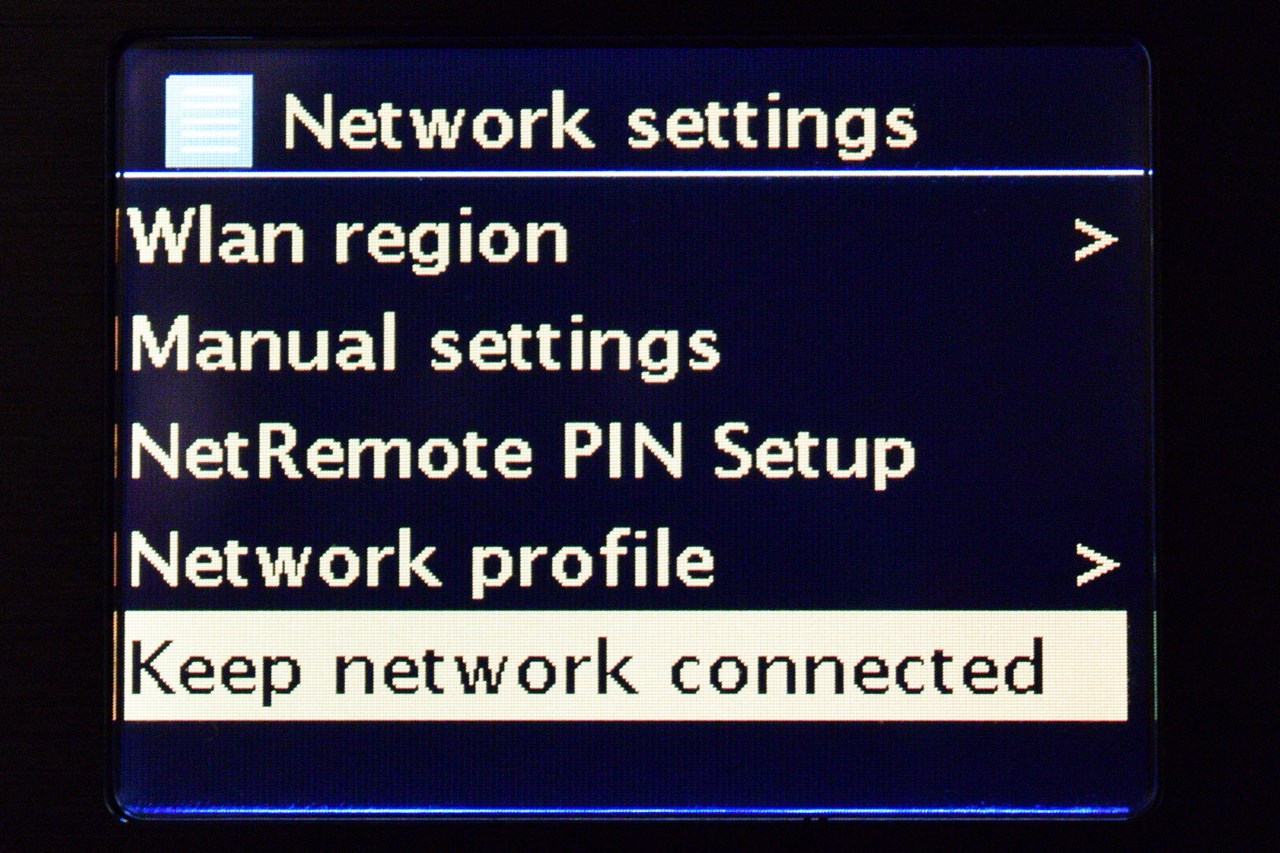The height and width of the screenshot is (853, 1280).
Task: Open the Network profile entry
Action: click(x=623, y=562)
